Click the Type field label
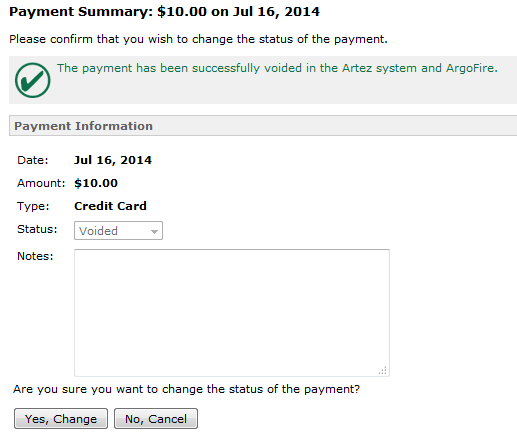Viewport: 517px width, 438px height. (33, 206)
